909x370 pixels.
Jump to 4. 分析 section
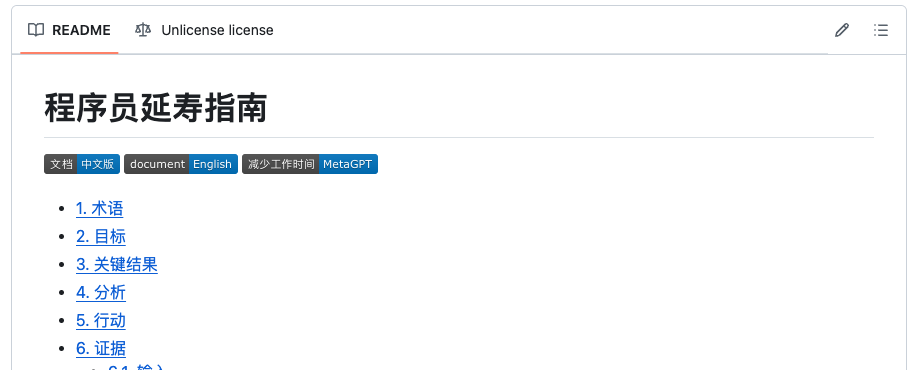(x=101, y=292)
